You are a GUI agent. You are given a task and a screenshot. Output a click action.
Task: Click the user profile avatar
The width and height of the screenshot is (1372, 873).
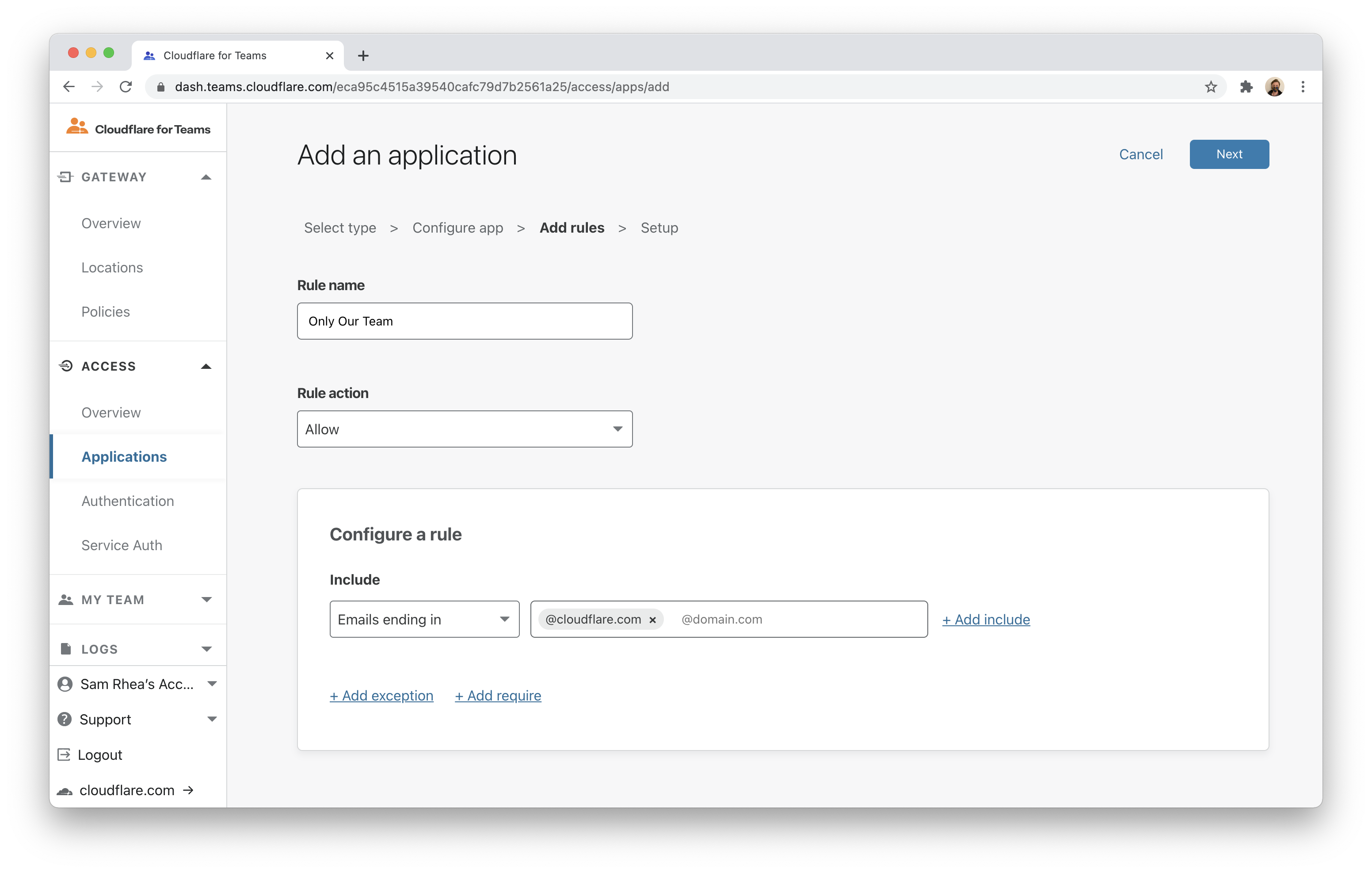(x=1274, y=87)
